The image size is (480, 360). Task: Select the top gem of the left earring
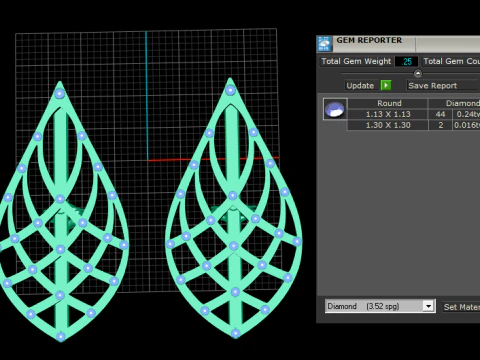[x=59, y=94]
